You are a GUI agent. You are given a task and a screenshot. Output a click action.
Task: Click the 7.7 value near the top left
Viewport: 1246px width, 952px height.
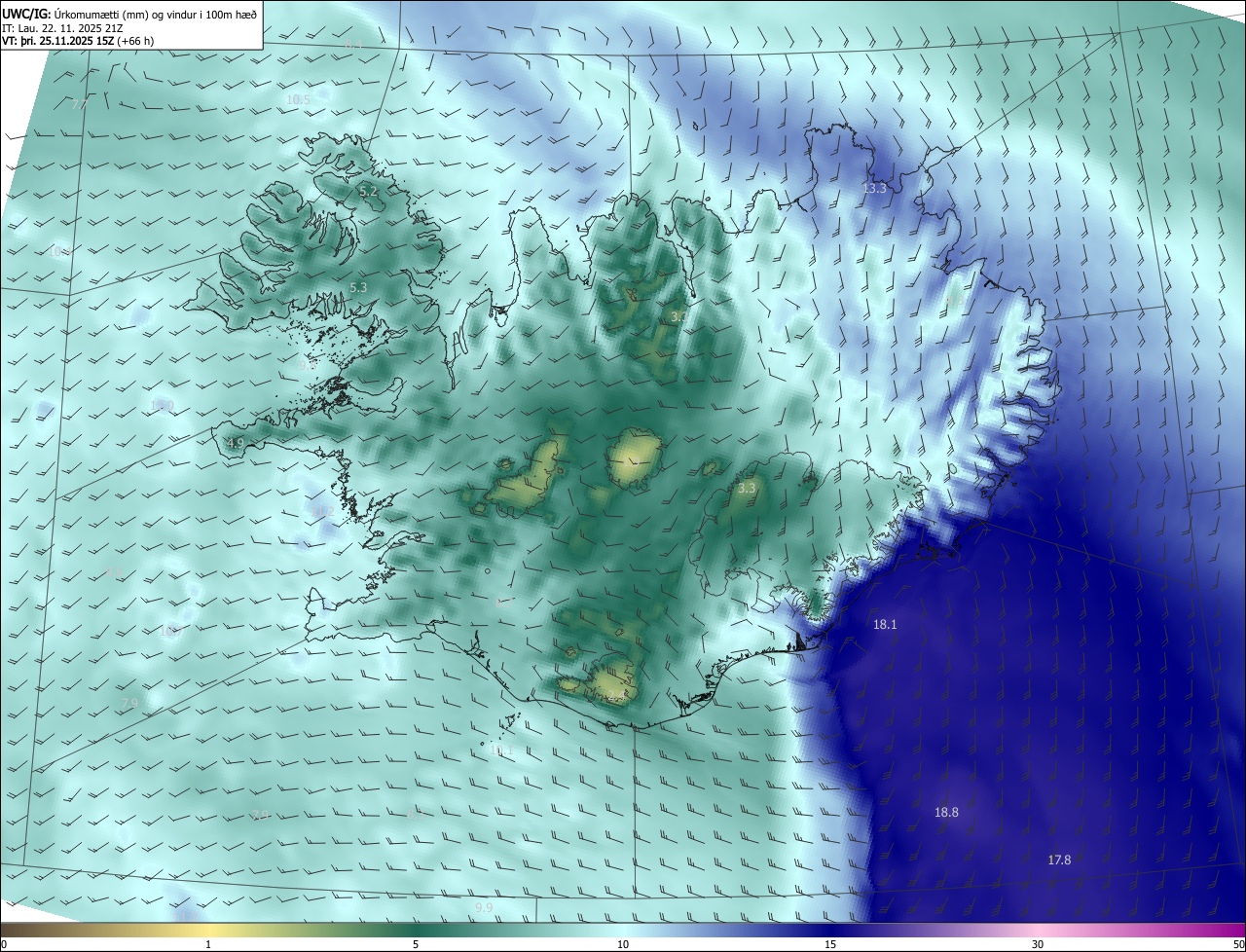click(80, 104)
